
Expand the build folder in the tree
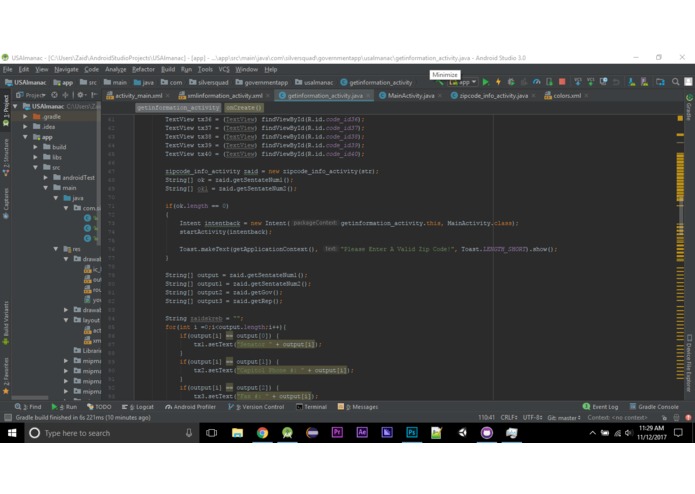click(x=36, y=147)
